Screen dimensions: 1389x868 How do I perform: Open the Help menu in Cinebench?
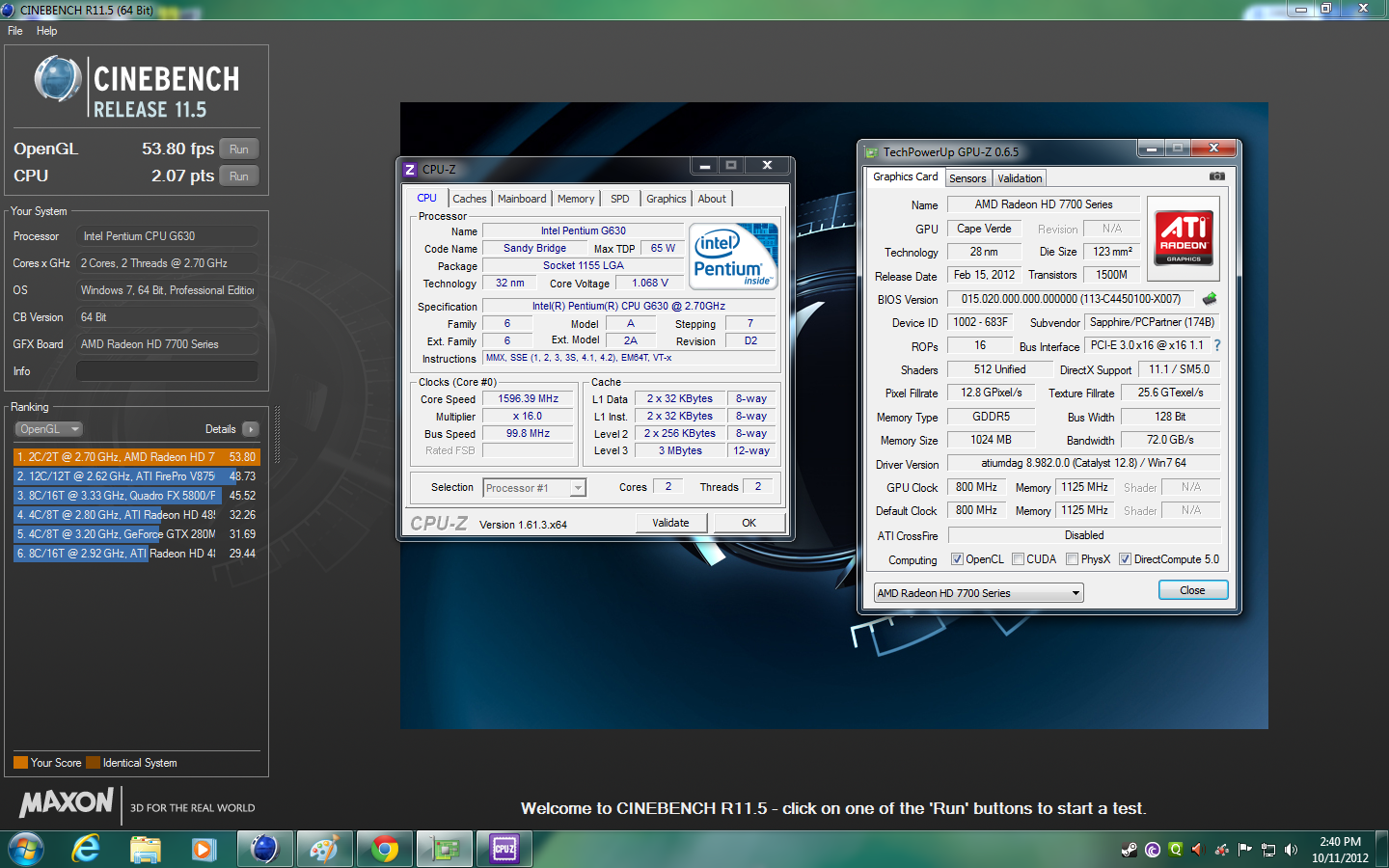coord(46,31)
